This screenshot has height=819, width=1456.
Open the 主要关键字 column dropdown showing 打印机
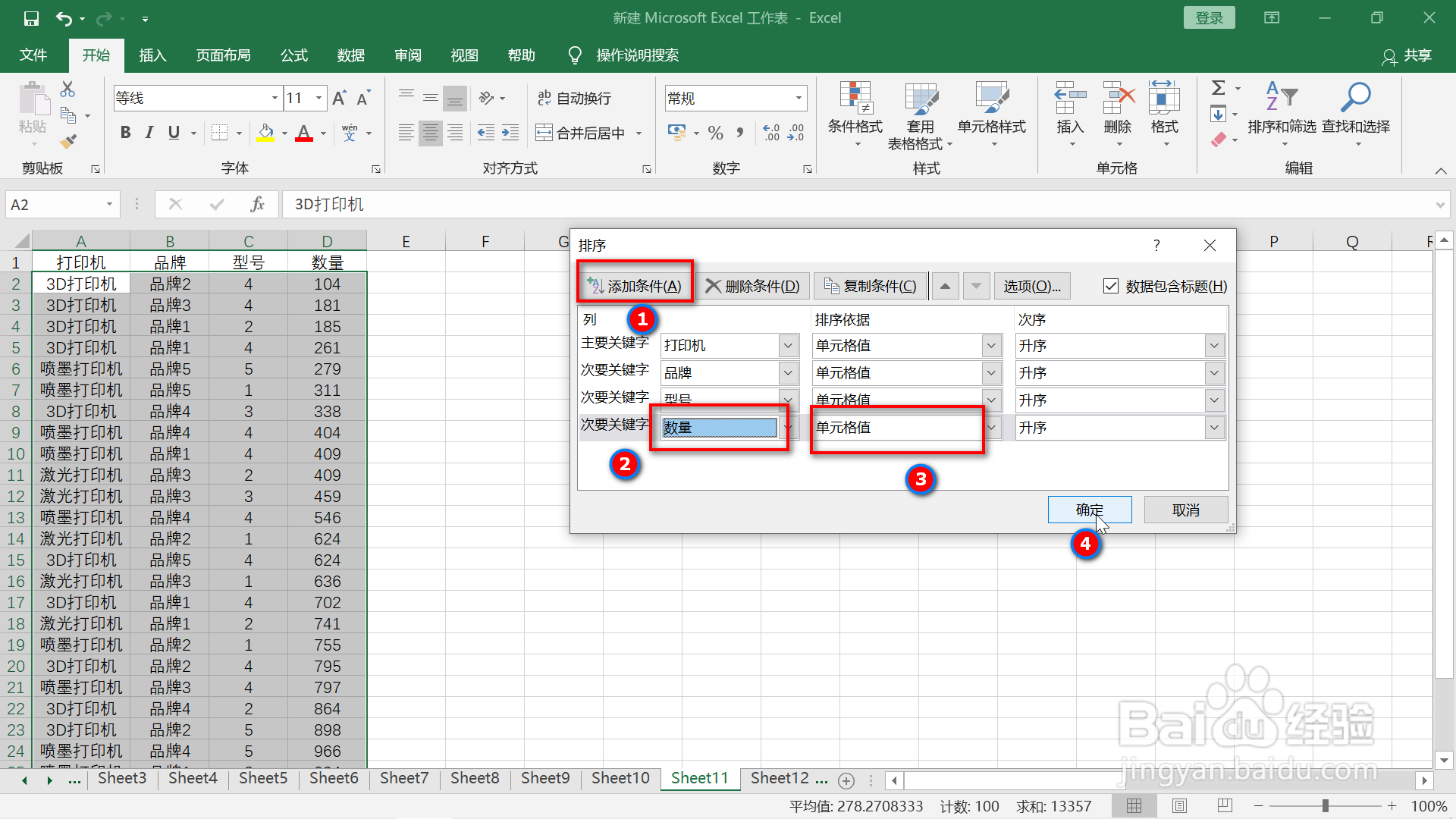point(789,345)
